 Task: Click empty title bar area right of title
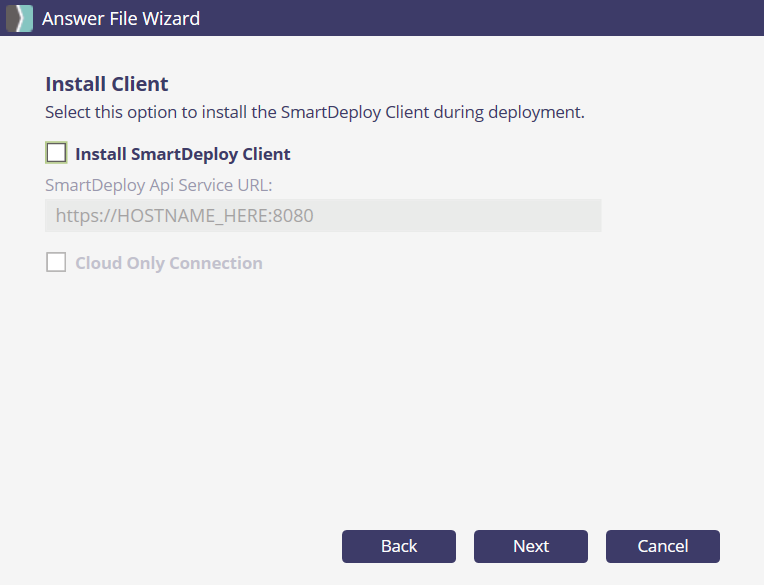[x=480, y=18]
